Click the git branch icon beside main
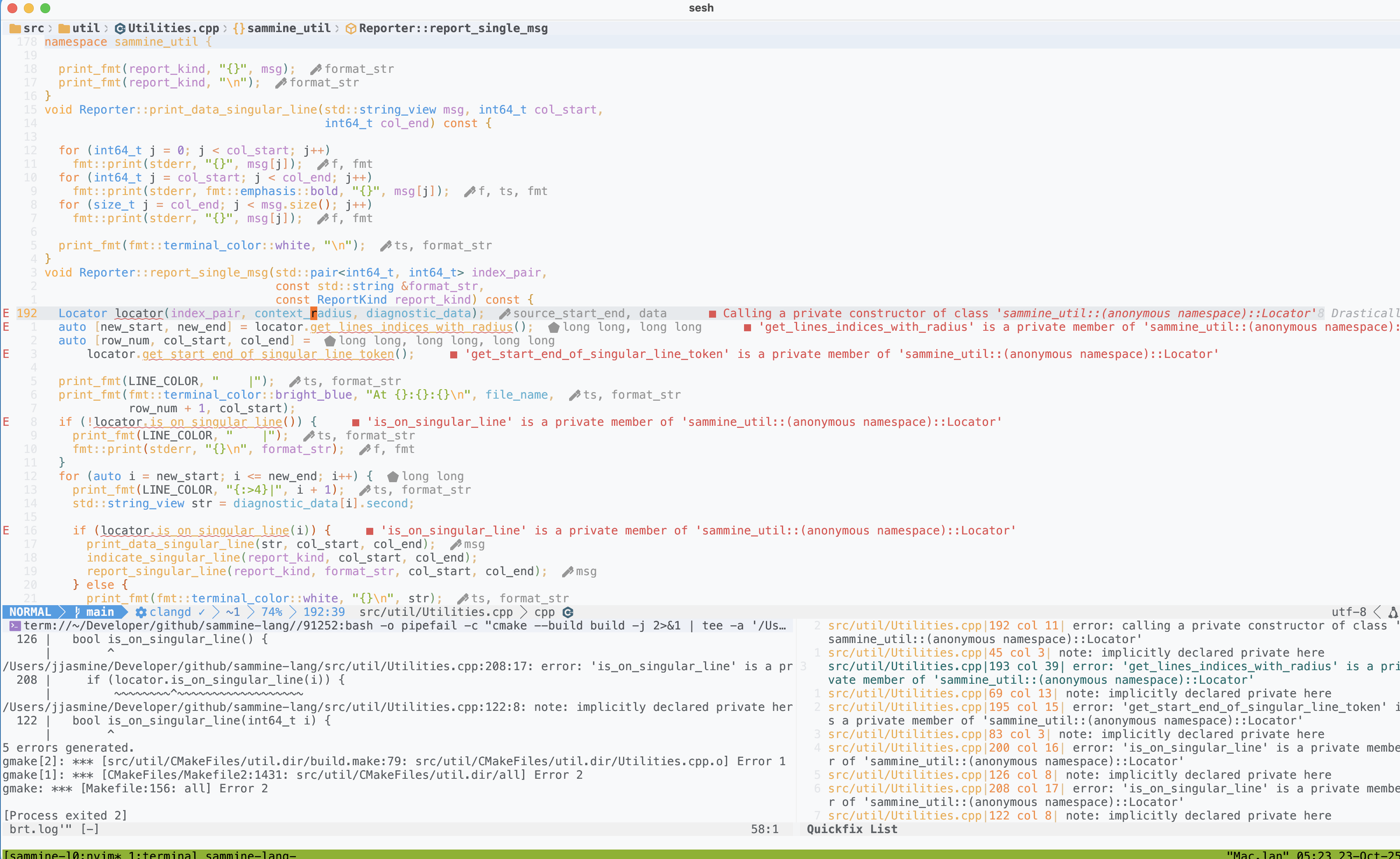Screen dimensions: 1400x859 click(x=77, y=612)
